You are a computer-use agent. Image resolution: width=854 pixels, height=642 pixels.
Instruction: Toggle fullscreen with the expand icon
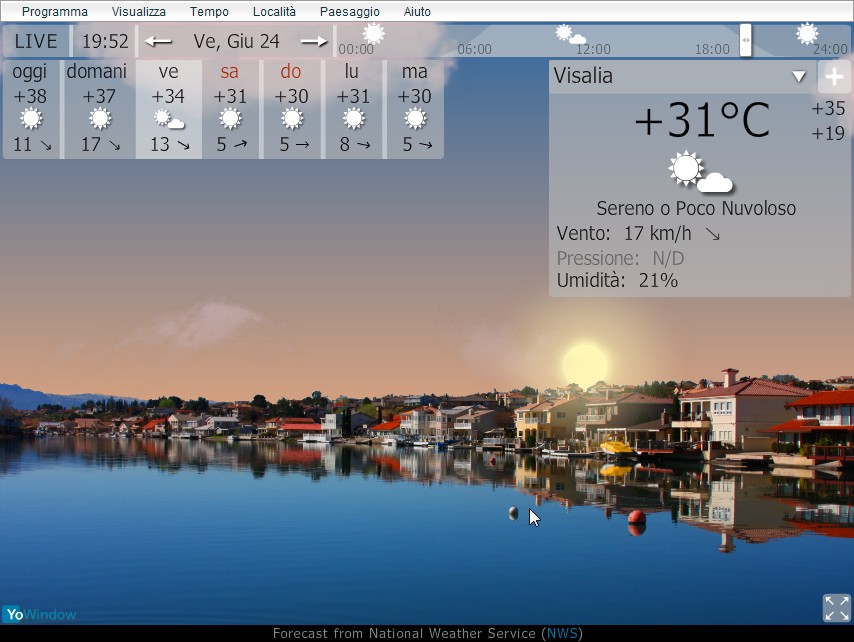click(837, 608)
